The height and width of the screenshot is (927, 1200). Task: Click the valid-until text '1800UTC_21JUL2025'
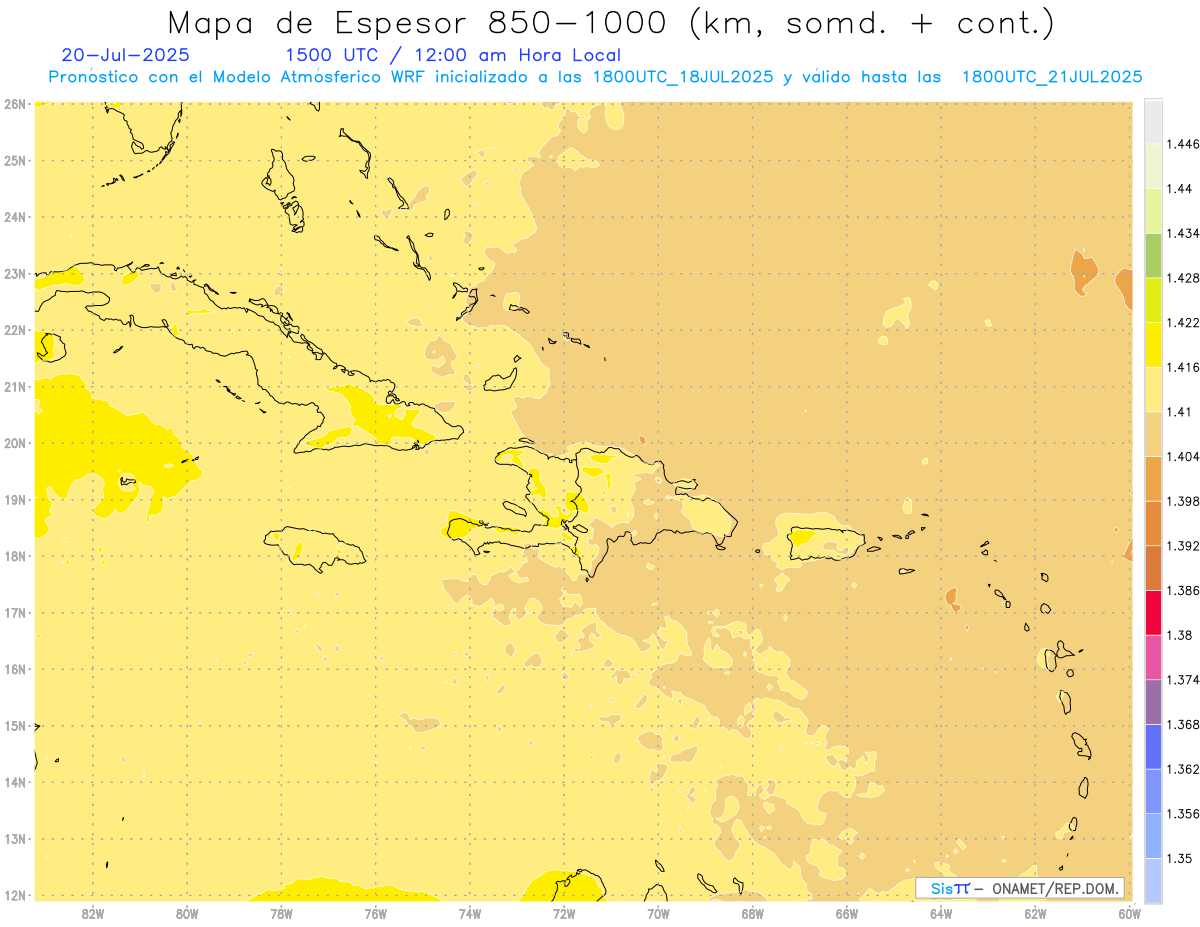(1052, 77)
